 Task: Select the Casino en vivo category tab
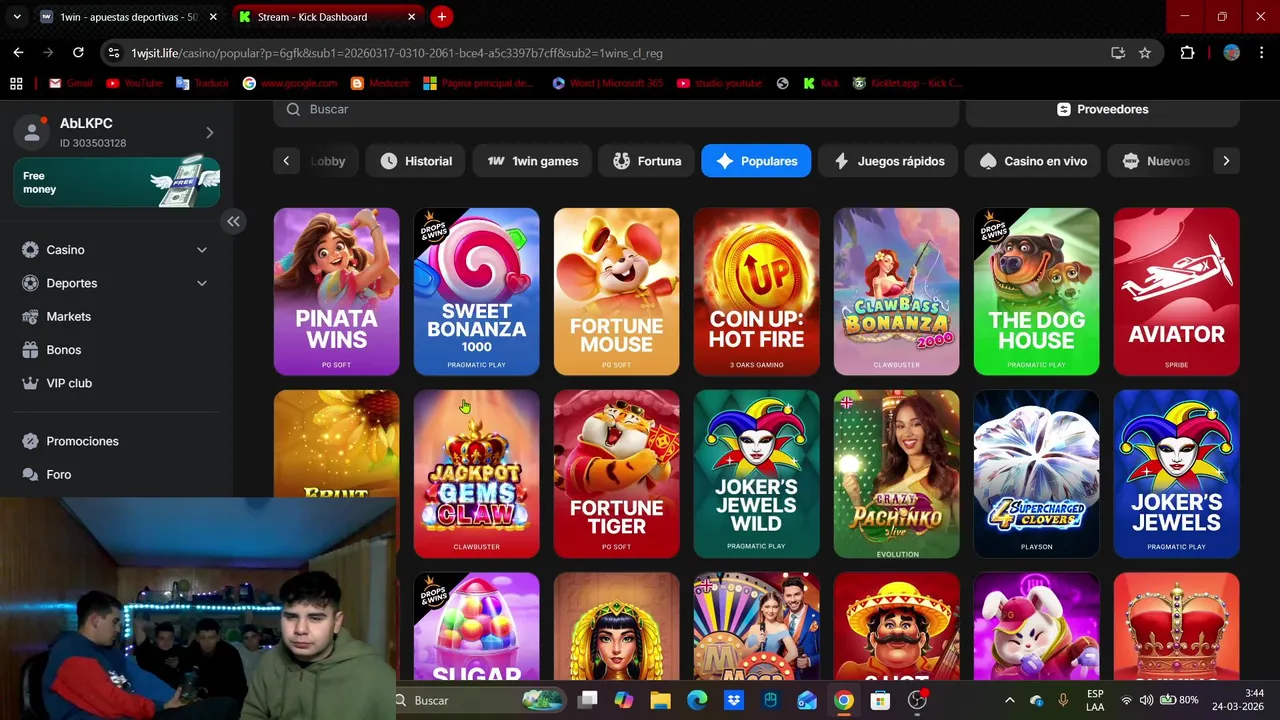[x=1034, y=161]
